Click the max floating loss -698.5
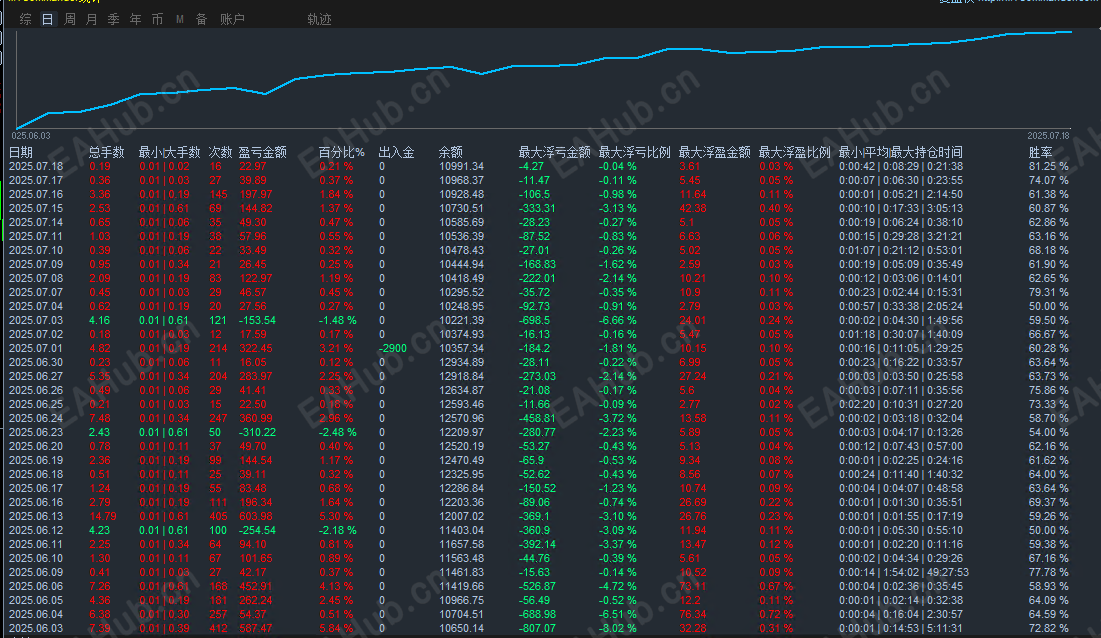This screenshot has width=1101, height=638. pos(534,320)
